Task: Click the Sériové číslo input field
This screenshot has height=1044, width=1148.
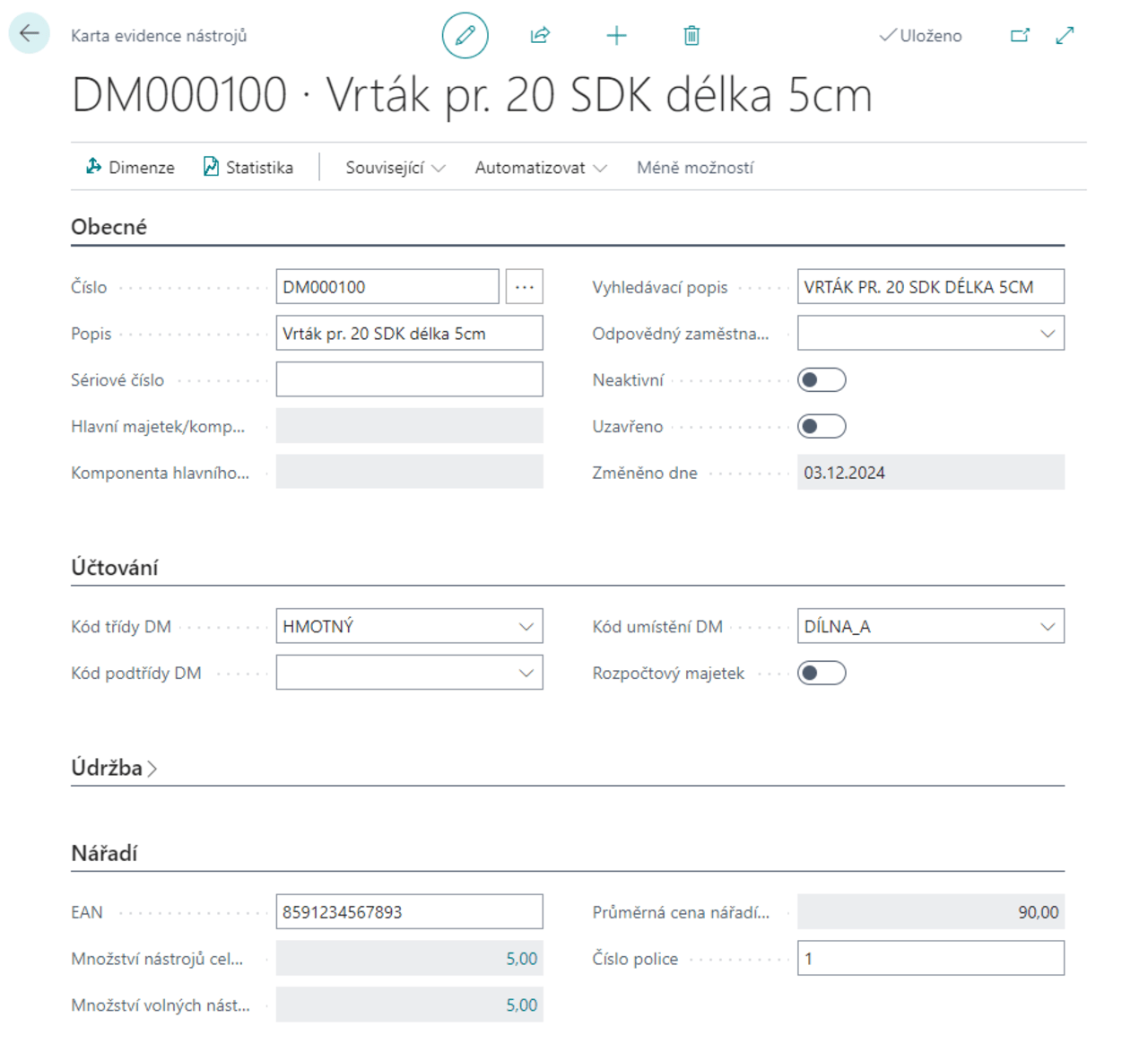Action: pyautogui.click(x=409, y=380)
